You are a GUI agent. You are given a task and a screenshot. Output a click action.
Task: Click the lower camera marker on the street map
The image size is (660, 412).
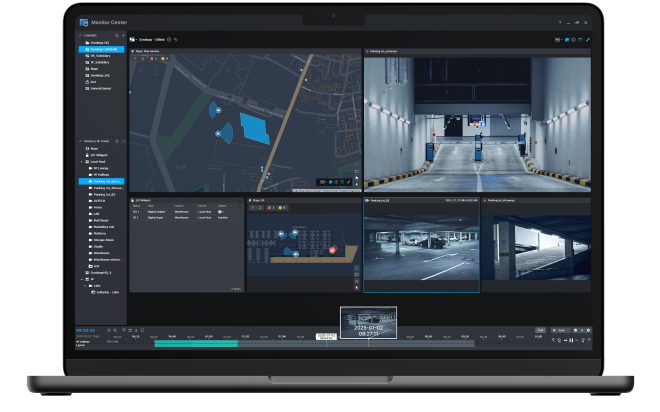(218, 133)
